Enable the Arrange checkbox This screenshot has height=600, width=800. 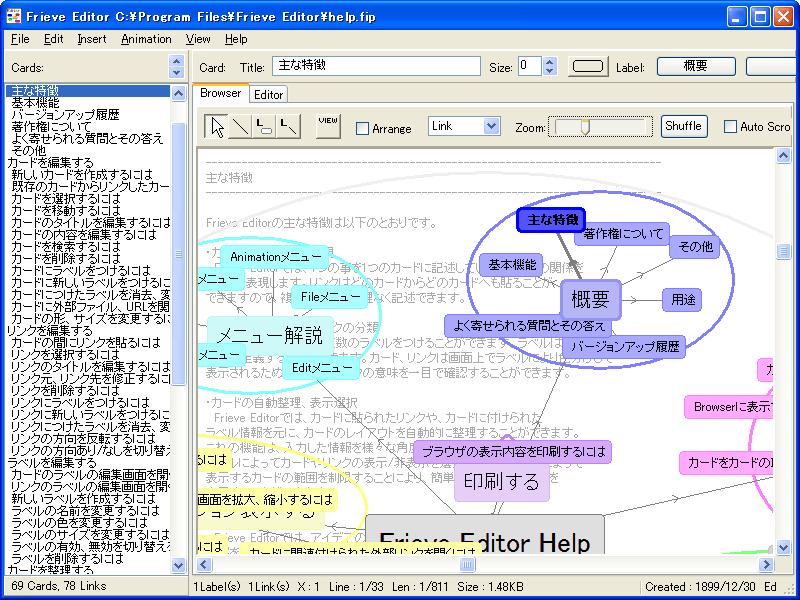(362, 128)
